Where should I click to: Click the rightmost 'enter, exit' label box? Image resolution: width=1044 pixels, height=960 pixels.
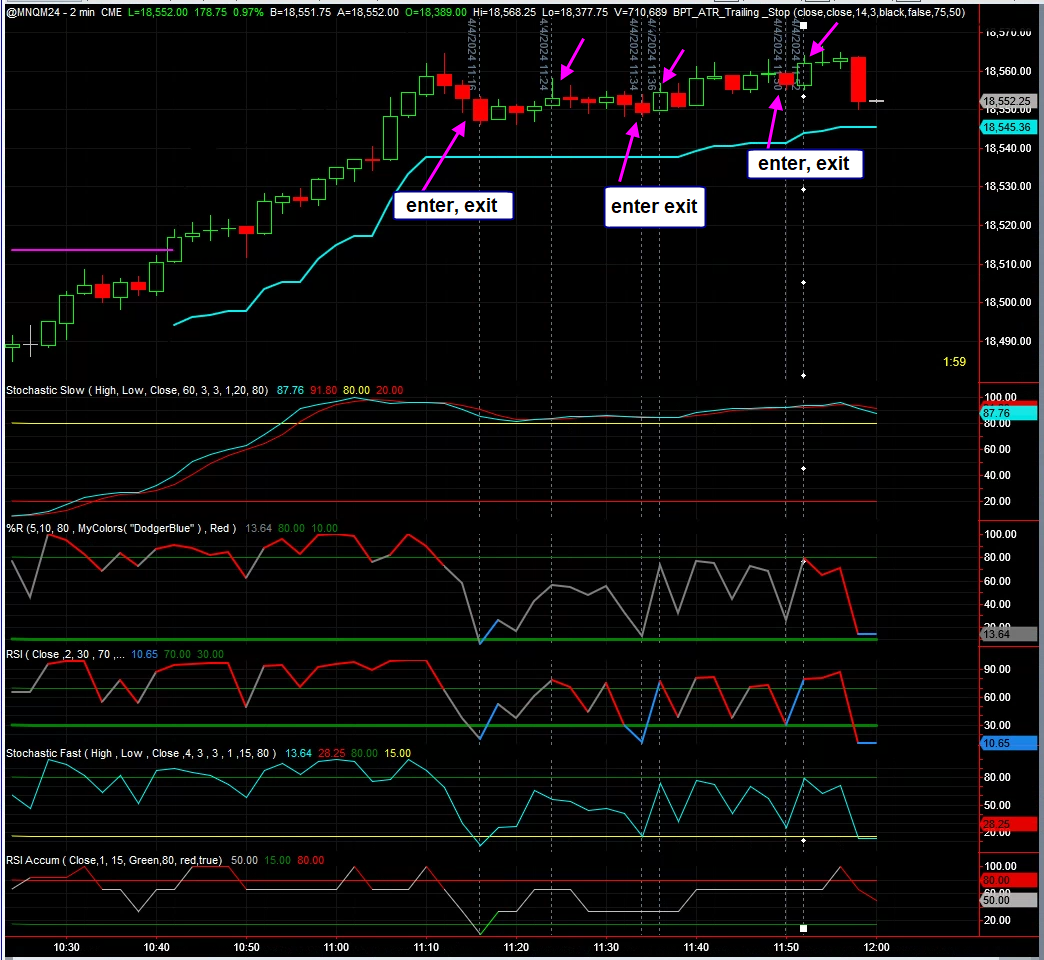(804, 163)
